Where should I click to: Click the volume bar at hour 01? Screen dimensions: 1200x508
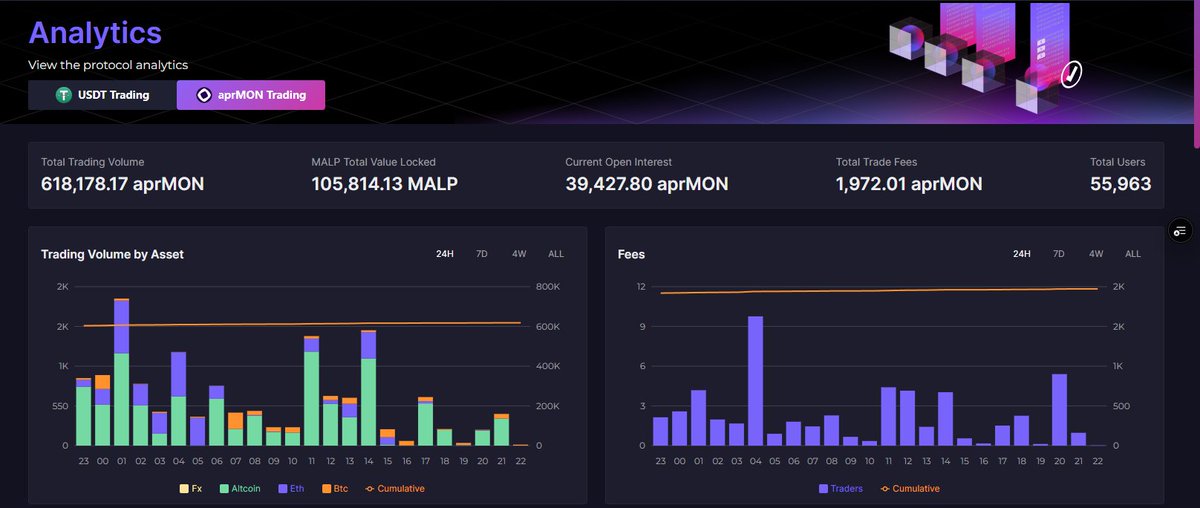click(x=121, y=372)
